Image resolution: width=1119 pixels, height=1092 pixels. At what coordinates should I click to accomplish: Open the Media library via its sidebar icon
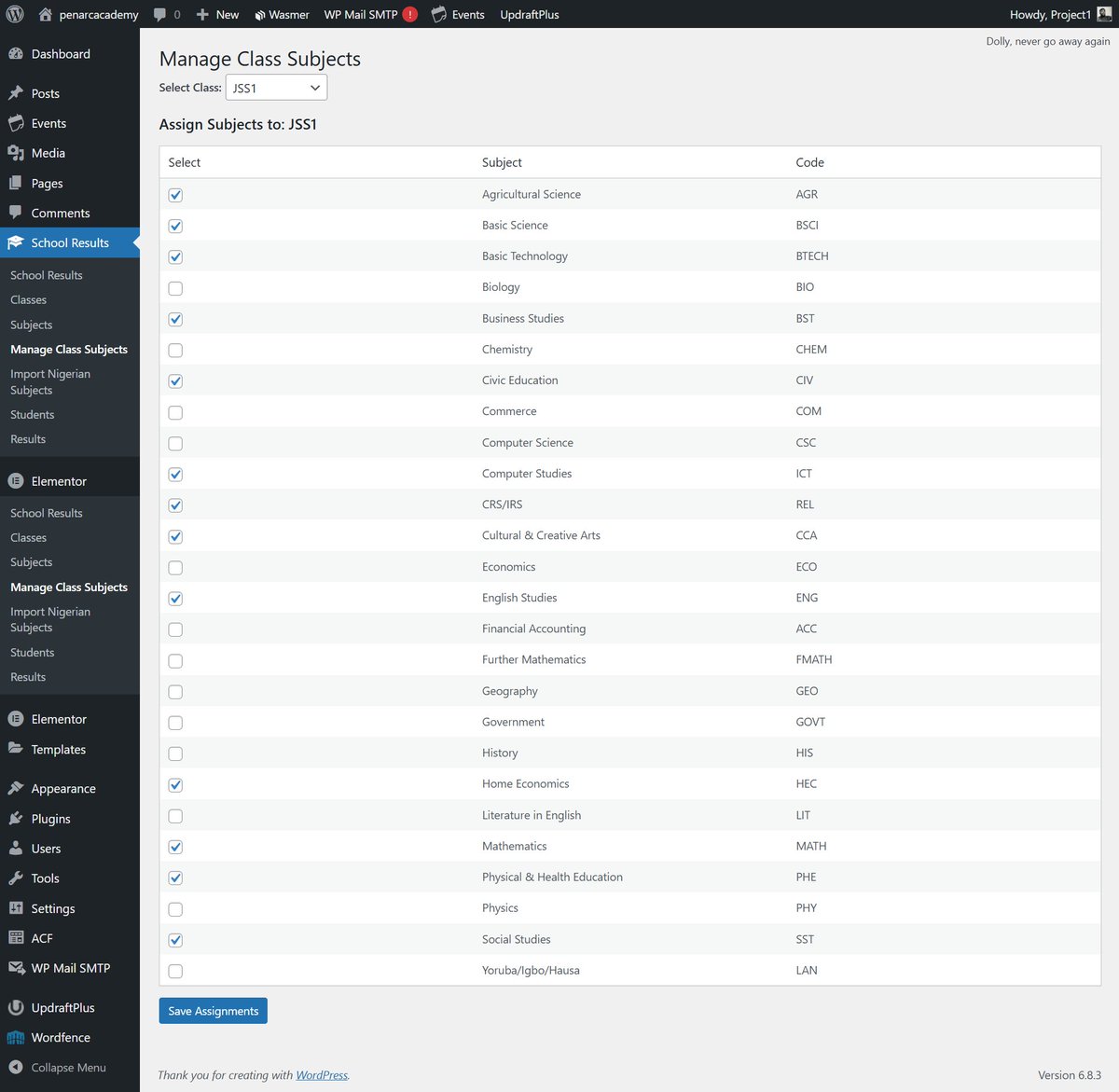[16, 153]
